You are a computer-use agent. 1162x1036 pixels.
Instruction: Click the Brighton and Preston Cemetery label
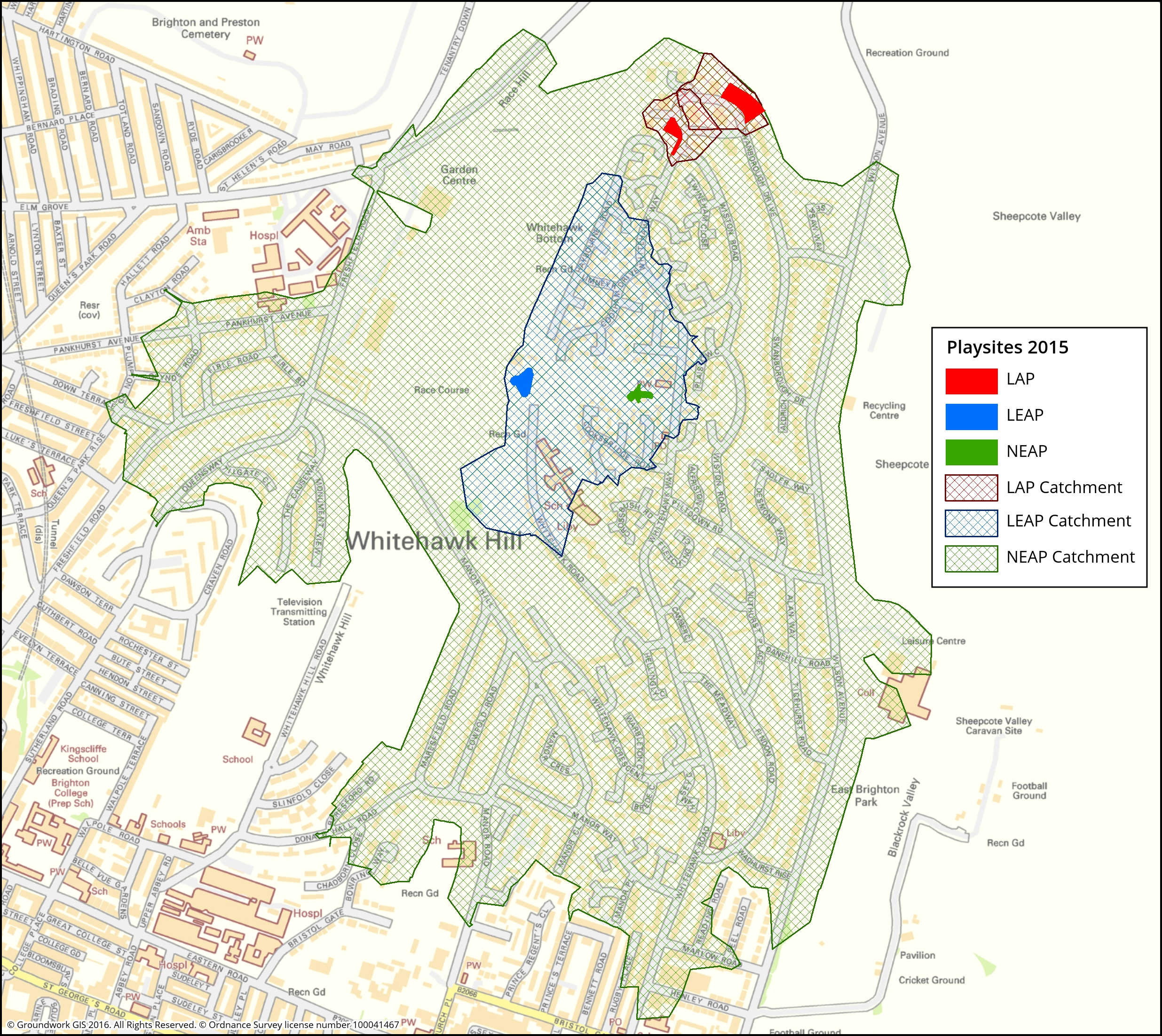[206, 28]
